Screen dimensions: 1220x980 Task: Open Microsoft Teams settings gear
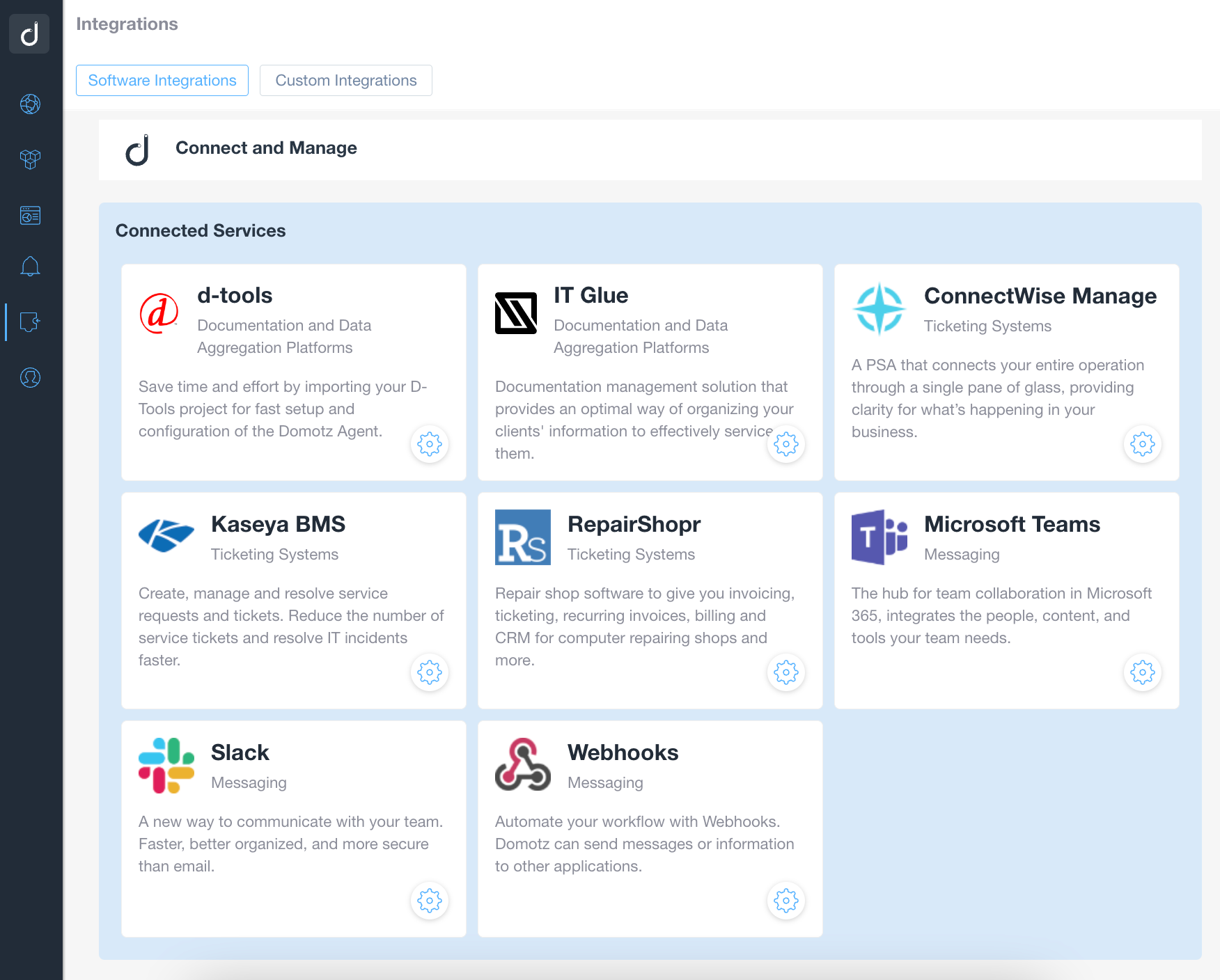coord(1143,672)
